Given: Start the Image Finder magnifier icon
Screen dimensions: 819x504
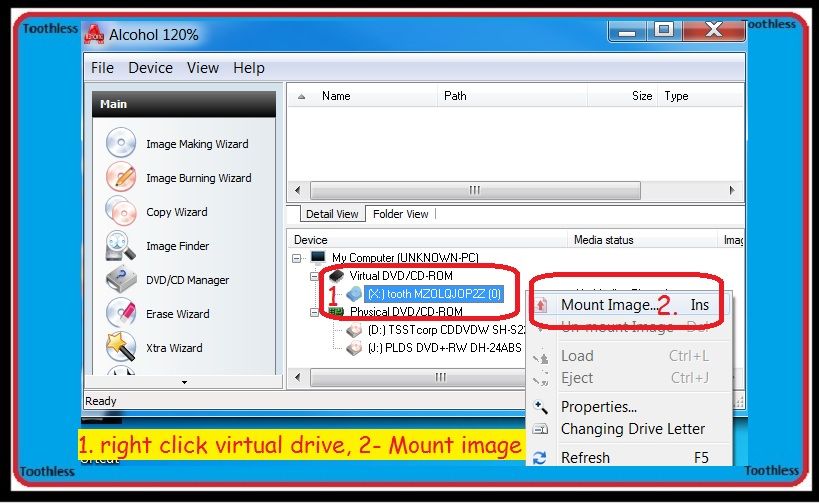Looking at the screenshot, I should coord(121,245).
